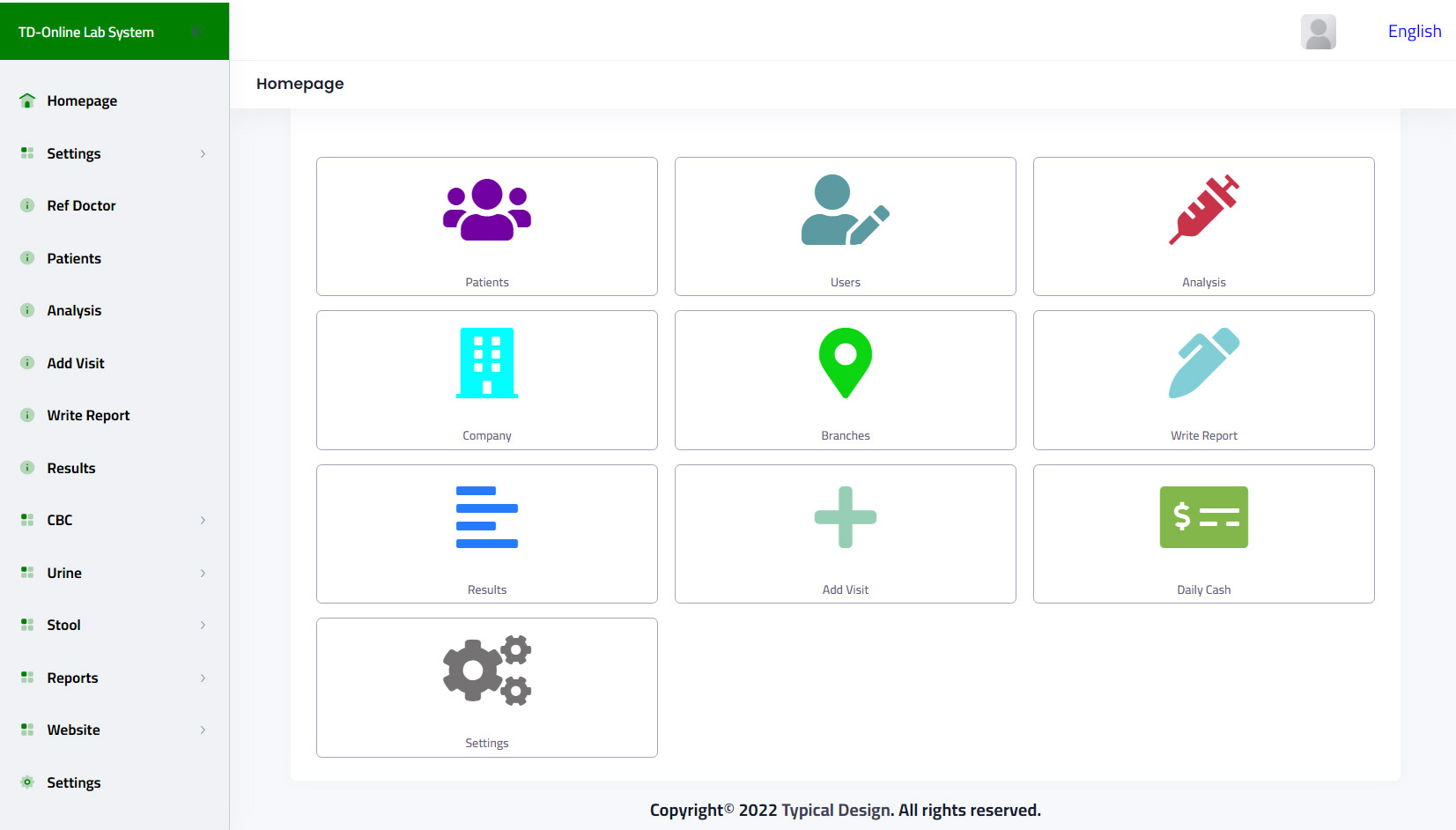This screenshot has height=830, width=1456.
Task: Select Homepage in the sidebar
Action: tap(82, 100)
